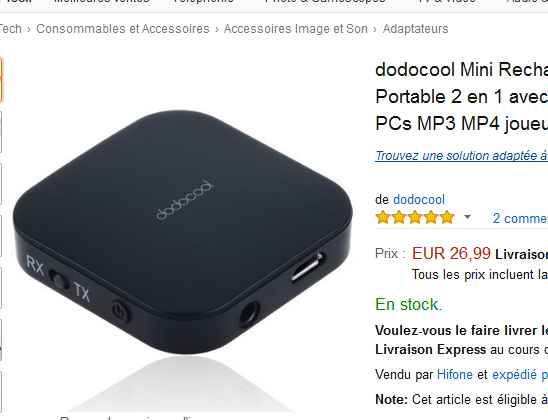Click the EUR 26,99 price text

click(x=451, y=253)
